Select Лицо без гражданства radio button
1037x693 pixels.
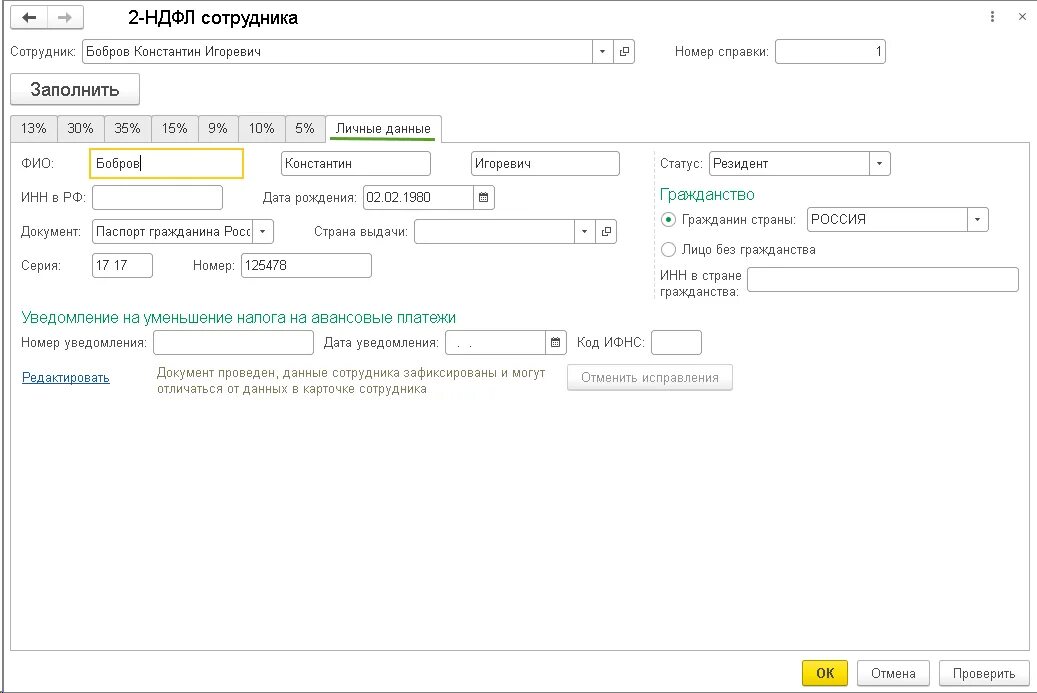tap(668, 249)
